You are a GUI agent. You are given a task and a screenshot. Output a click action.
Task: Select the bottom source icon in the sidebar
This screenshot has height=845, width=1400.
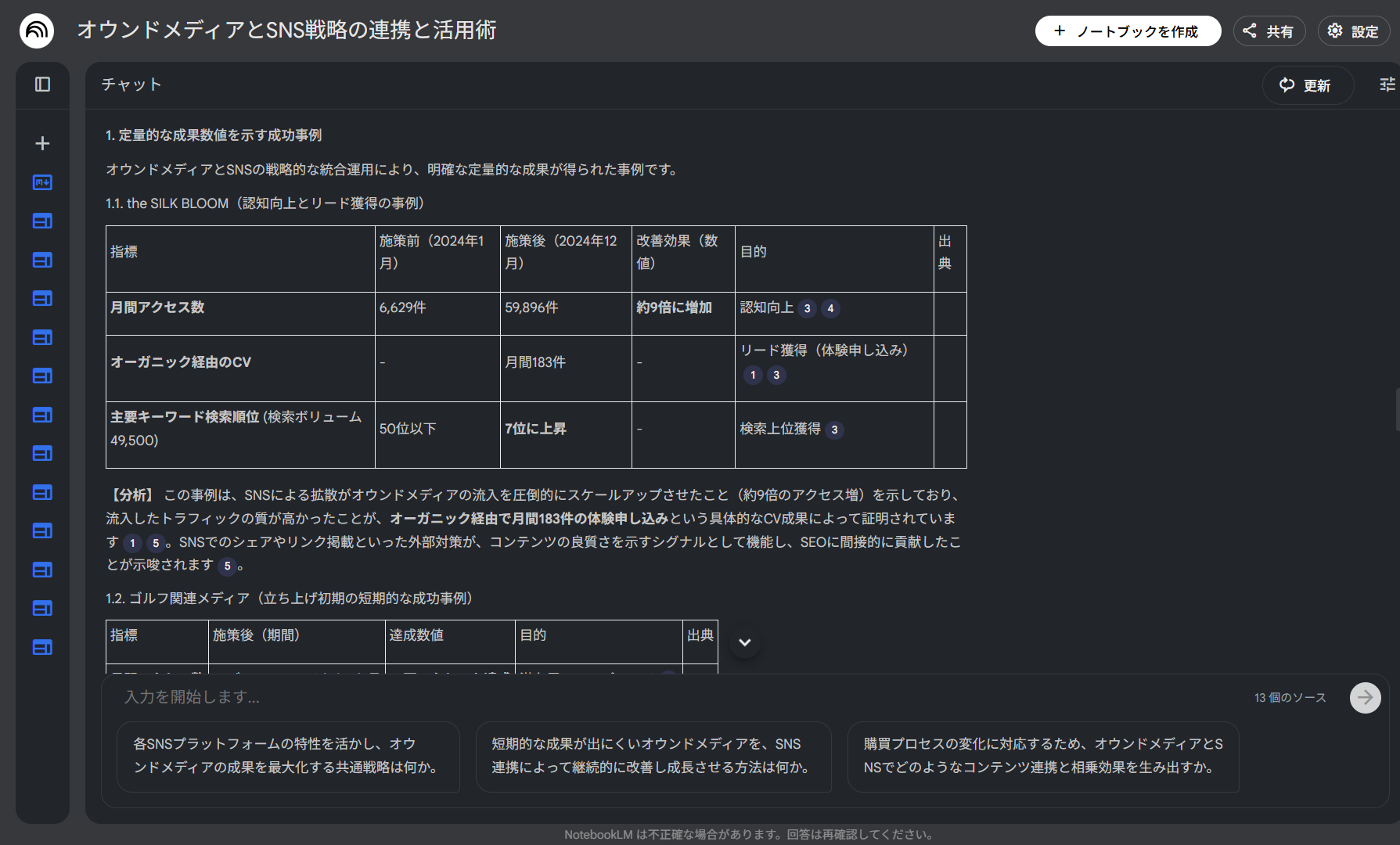pos(43,648)
